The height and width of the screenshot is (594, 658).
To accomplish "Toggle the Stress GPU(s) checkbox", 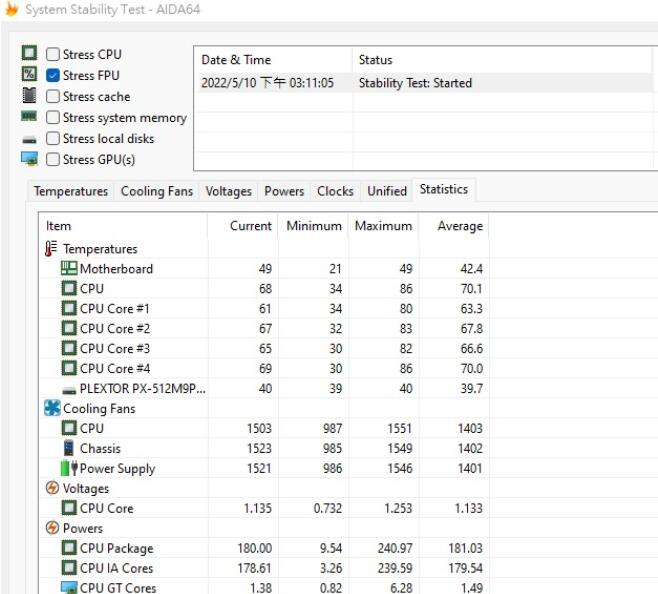I will click(x=53, y=160).
